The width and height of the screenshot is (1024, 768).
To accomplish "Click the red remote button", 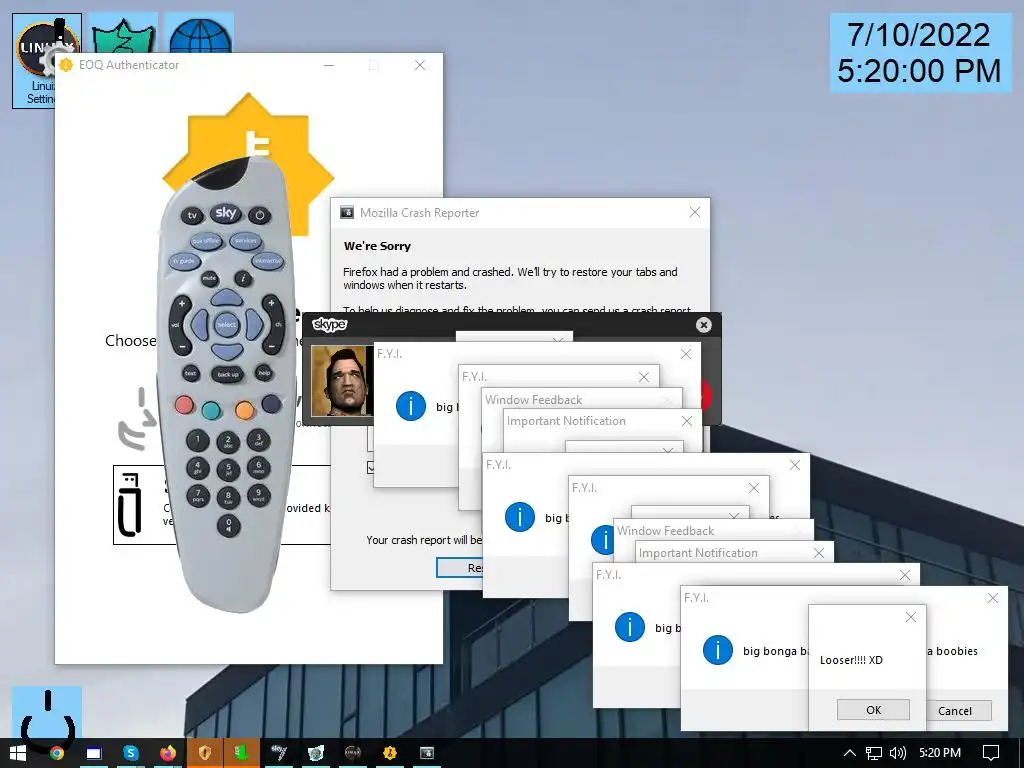I will pos(184,406).
